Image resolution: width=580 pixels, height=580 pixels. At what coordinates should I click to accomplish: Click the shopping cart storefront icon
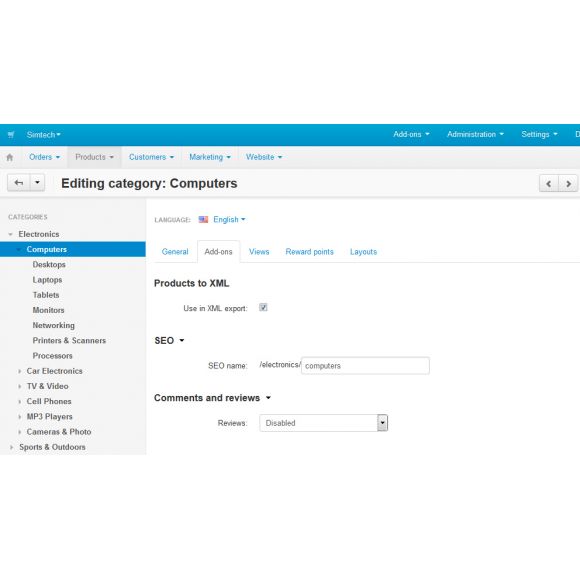pos(11,135)
